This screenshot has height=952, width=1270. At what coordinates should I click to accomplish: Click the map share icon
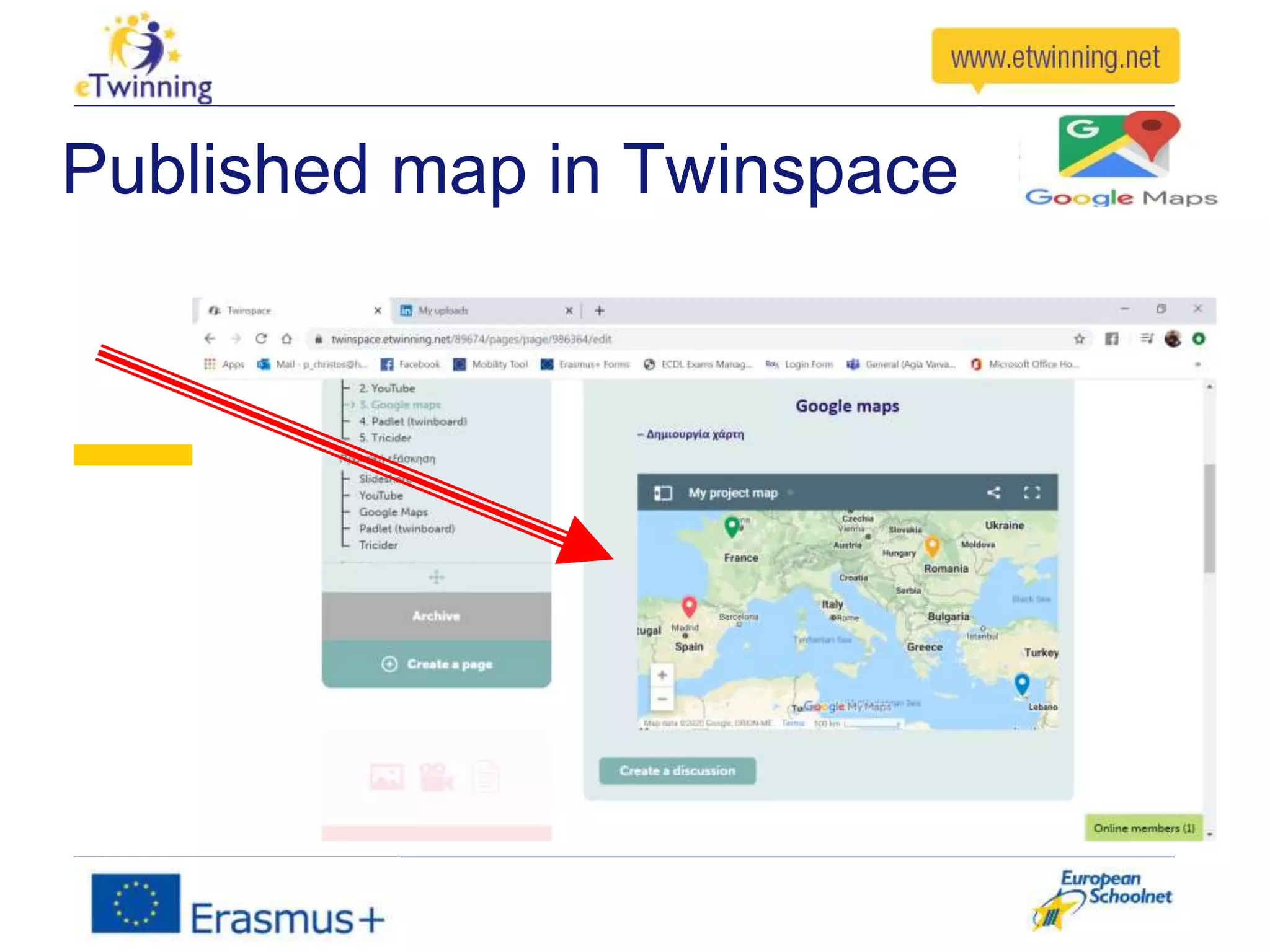[x=993, y=493]
